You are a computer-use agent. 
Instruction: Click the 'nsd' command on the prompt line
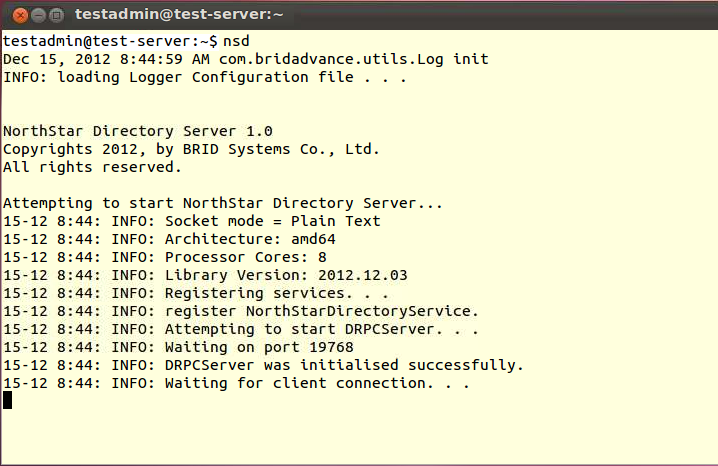click(x=236, y=41)
